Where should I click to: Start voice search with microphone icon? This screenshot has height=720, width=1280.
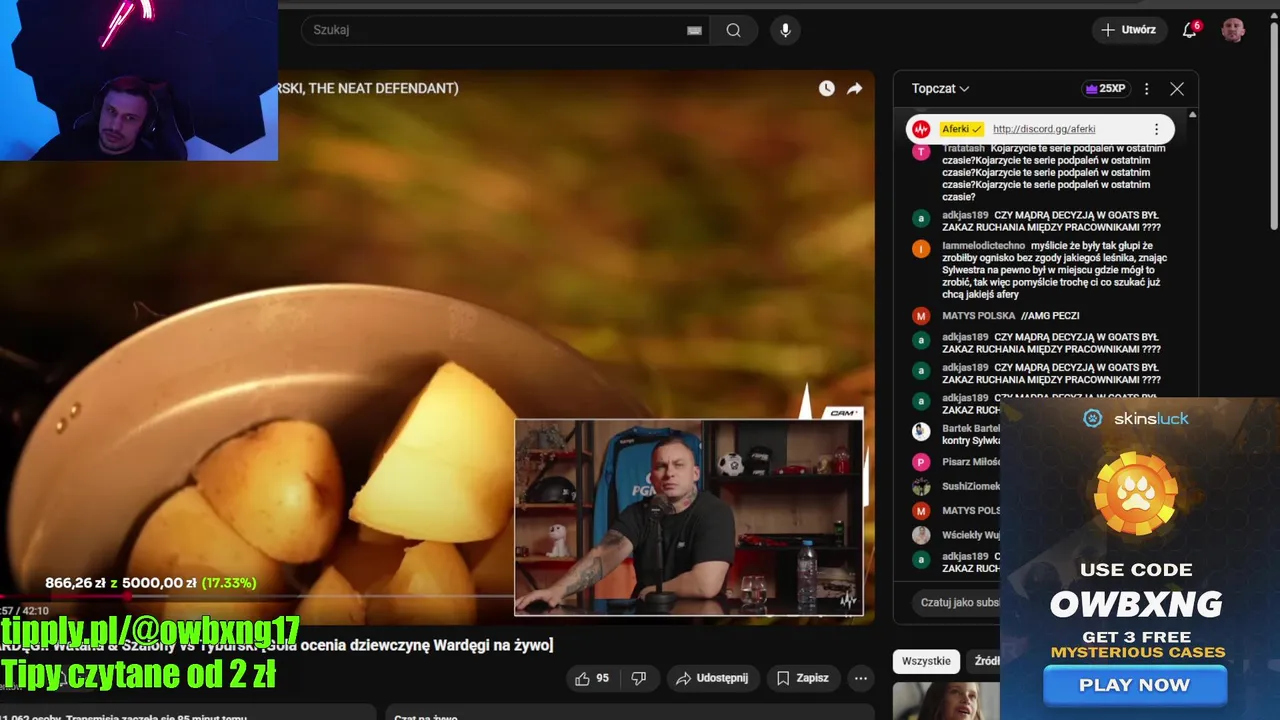click(785, 30)
